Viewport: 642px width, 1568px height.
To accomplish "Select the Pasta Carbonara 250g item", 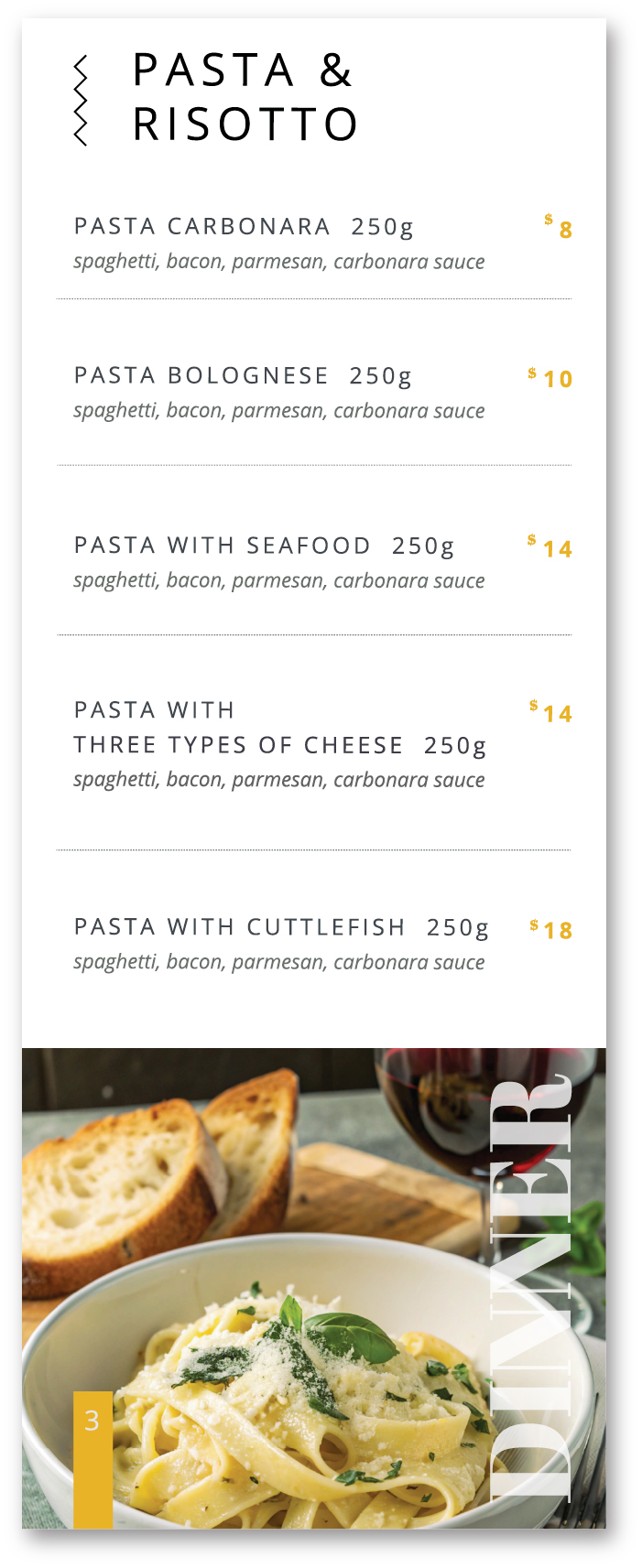I will point(244,226).
